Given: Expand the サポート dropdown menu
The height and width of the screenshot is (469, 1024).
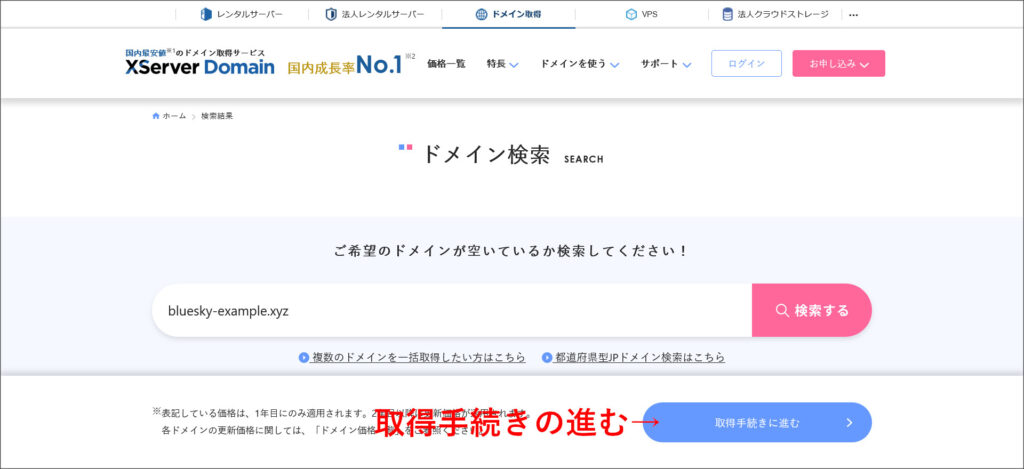Looking at the screenshot, I should pyautogui.click(x=665, y=64).
